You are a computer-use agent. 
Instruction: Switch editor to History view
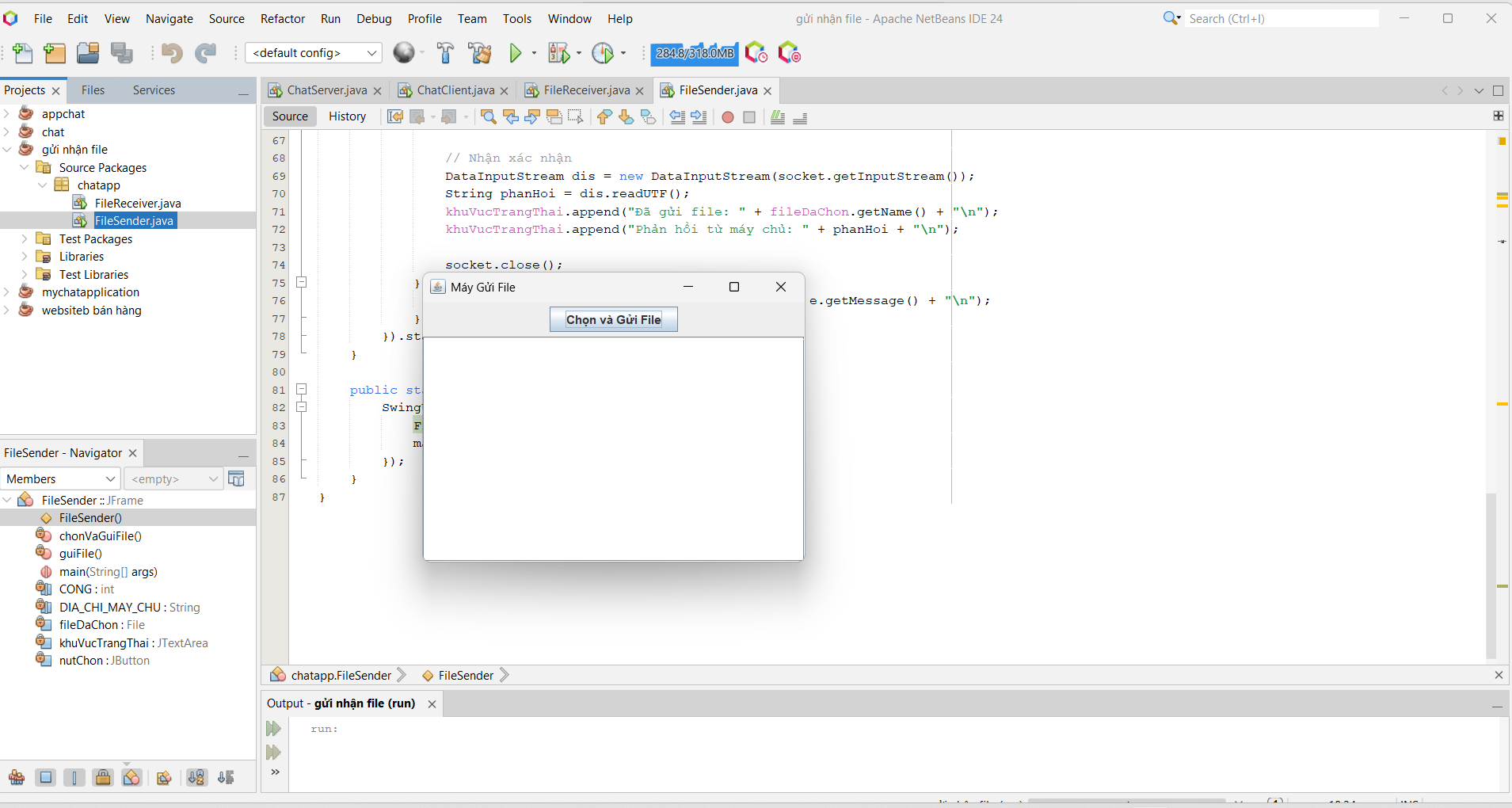(x=347, y=116)
